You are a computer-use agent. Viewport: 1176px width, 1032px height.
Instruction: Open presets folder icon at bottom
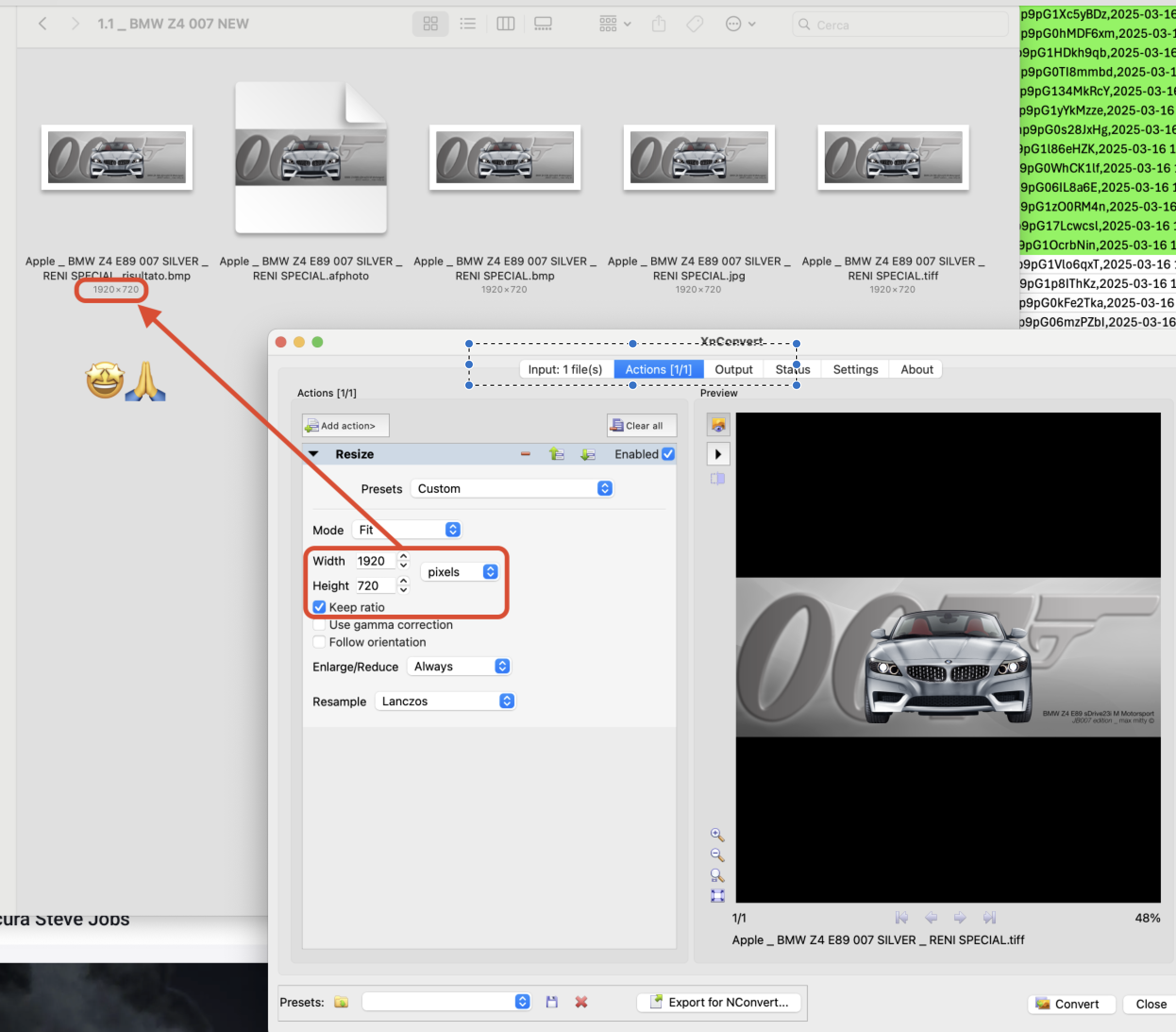click(x=341, y=1002)
